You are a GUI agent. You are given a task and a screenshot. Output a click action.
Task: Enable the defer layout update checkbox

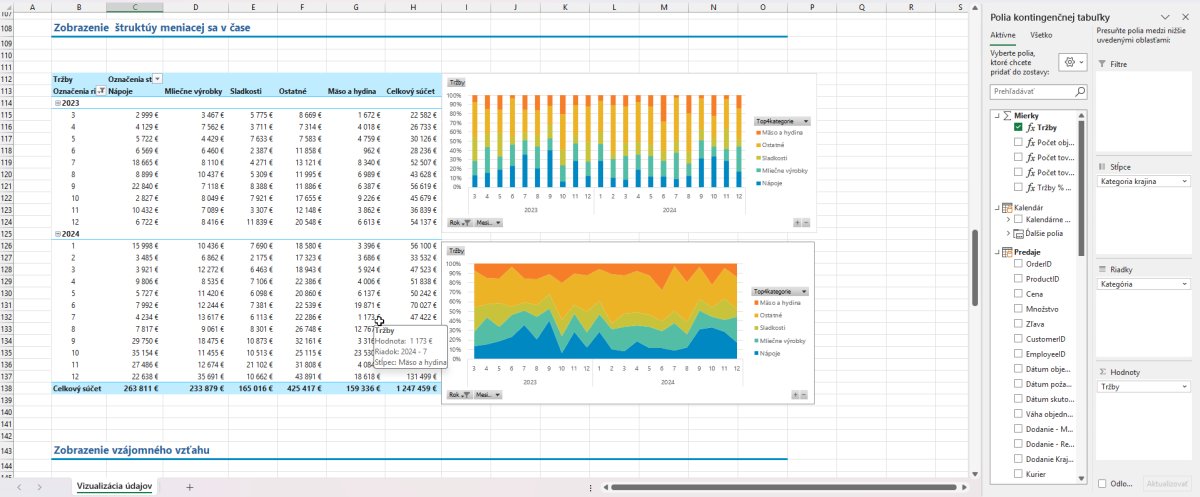1102,483
